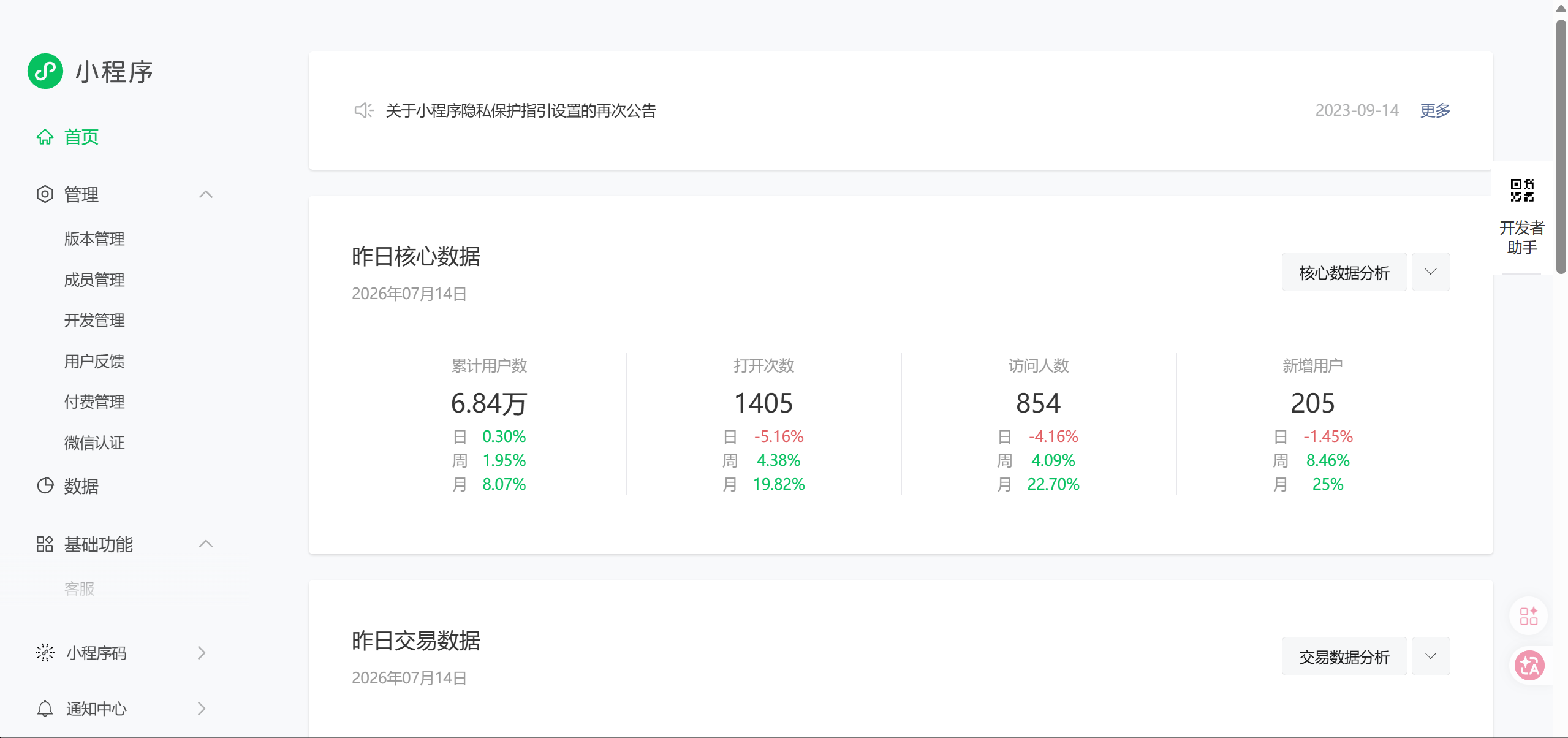Click the 205 new users value
The image size is (1568, 738).
click(1312, 403)
